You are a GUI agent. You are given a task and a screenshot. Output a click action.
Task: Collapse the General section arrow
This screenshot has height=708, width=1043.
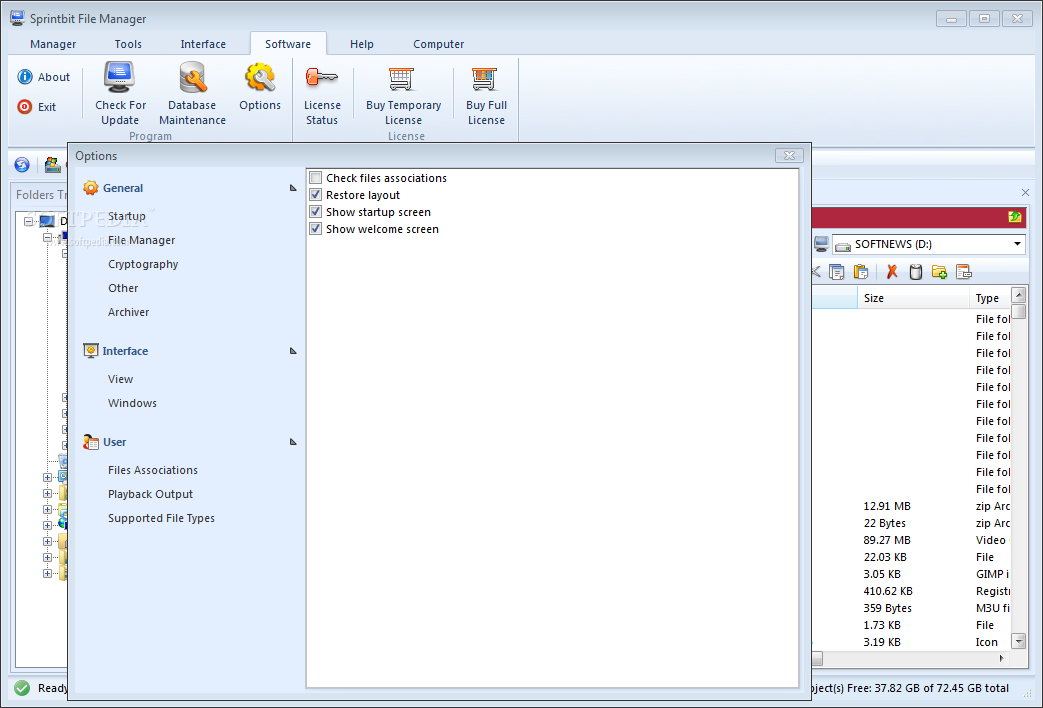tap(293, 188)
